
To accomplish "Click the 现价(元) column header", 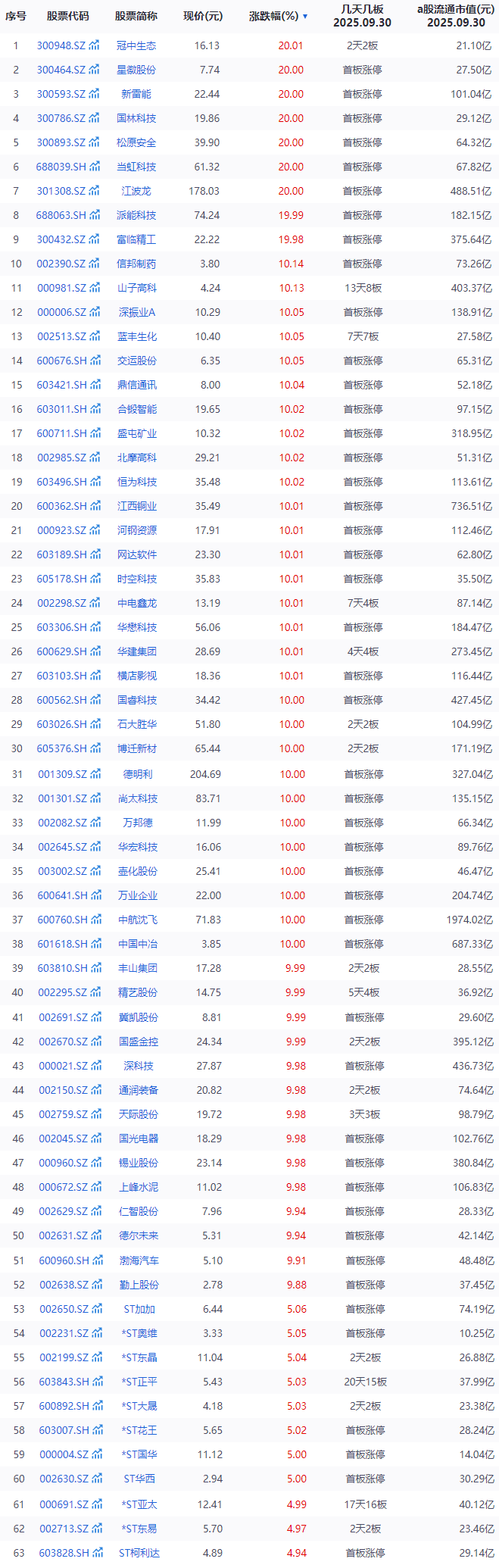I will coord(203,16).
